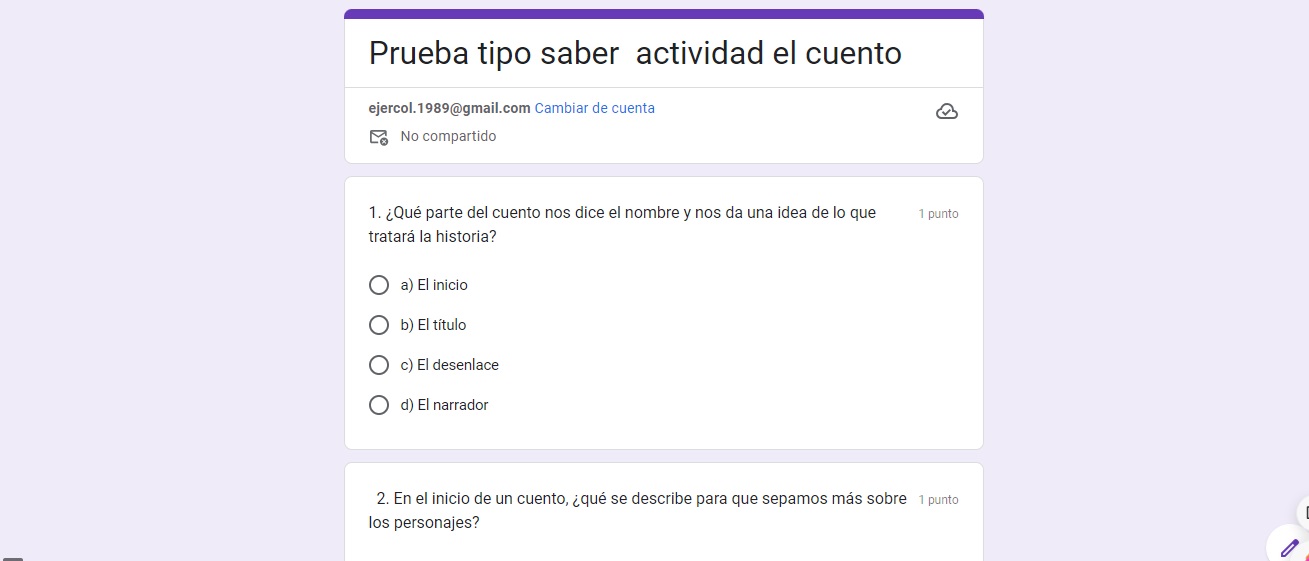Click the '1 punto' label of question 1

point(938,214)
